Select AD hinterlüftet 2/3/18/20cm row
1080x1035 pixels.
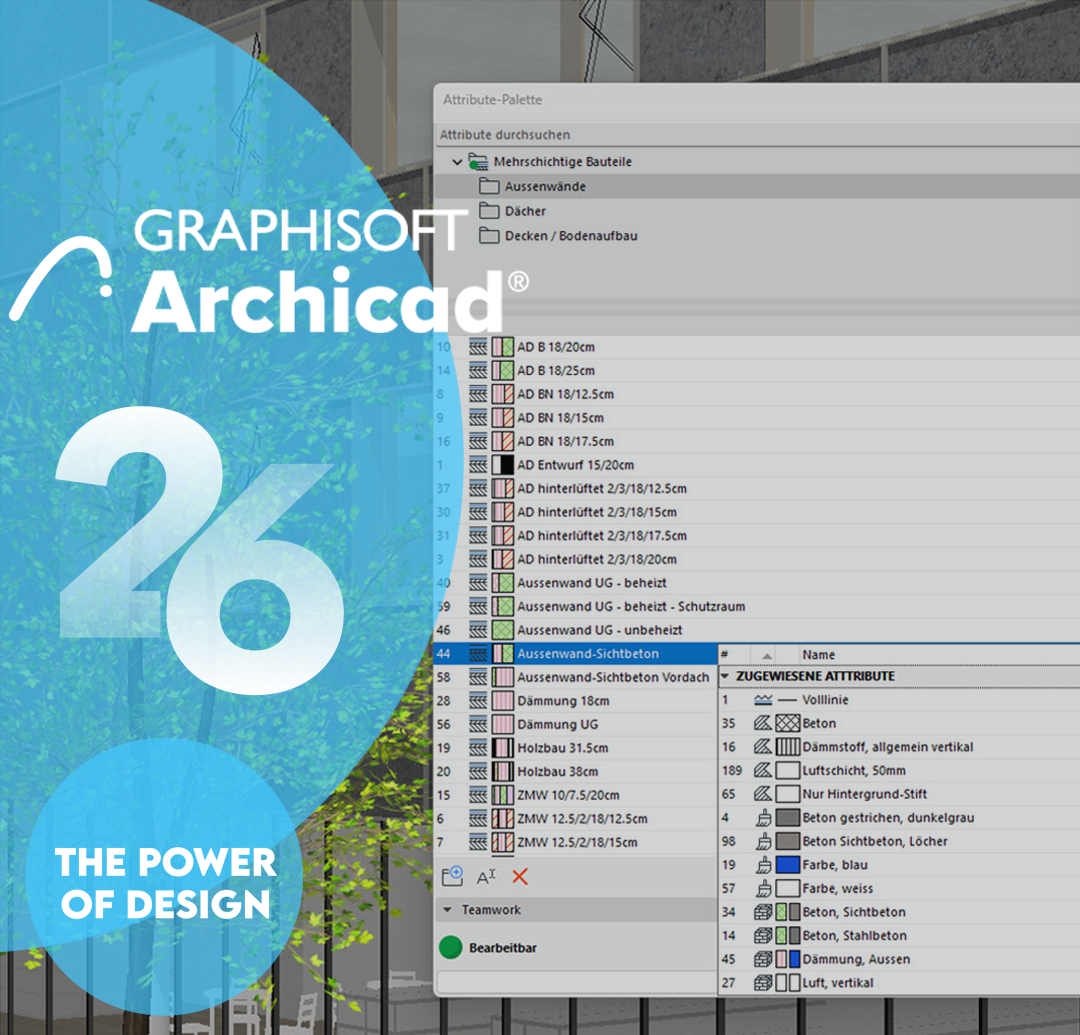[757, 559]
